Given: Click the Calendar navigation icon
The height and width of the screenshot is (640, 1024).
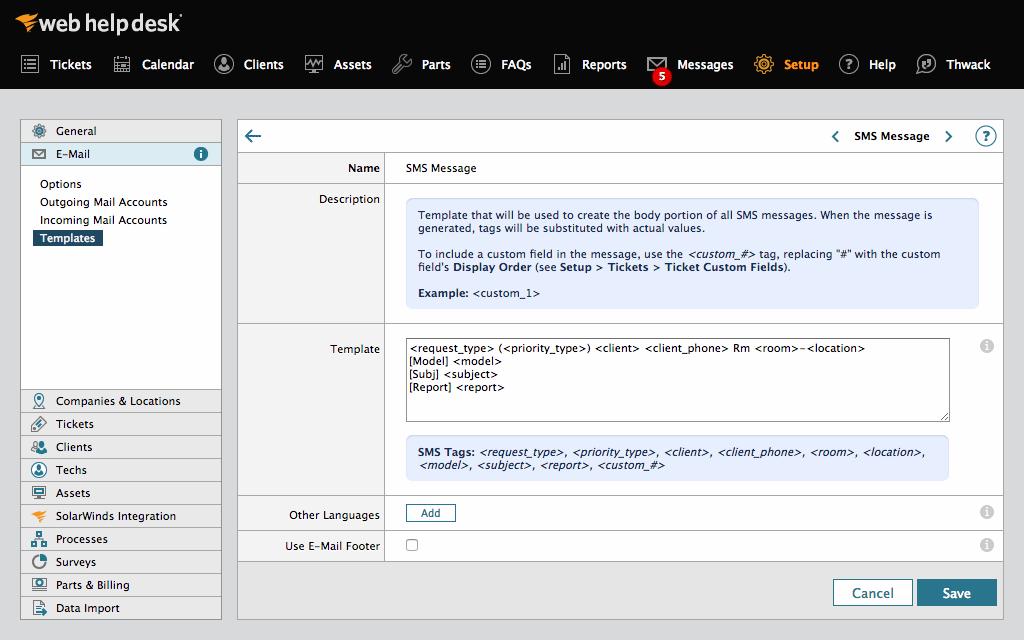Looking at the screenshot, I should pos(122,64).
